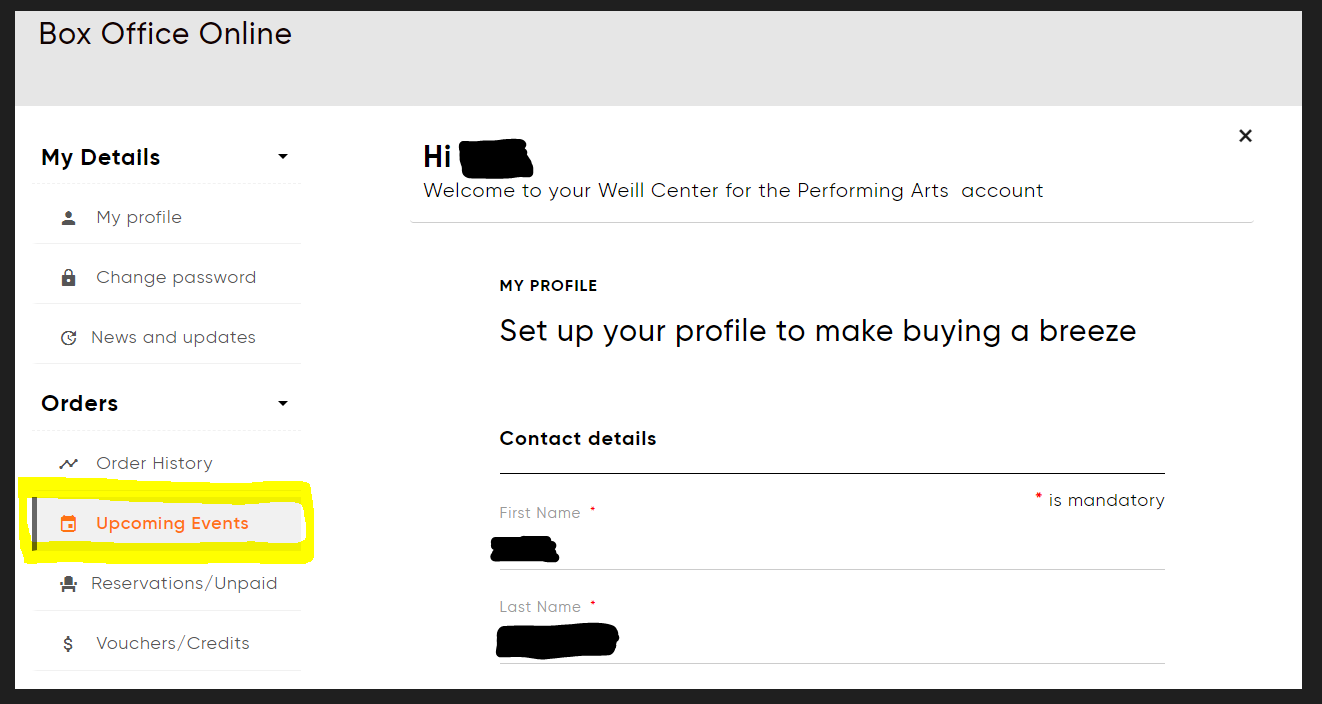Select Upcoming Events in the sidebar

click(x=167, y=524)
